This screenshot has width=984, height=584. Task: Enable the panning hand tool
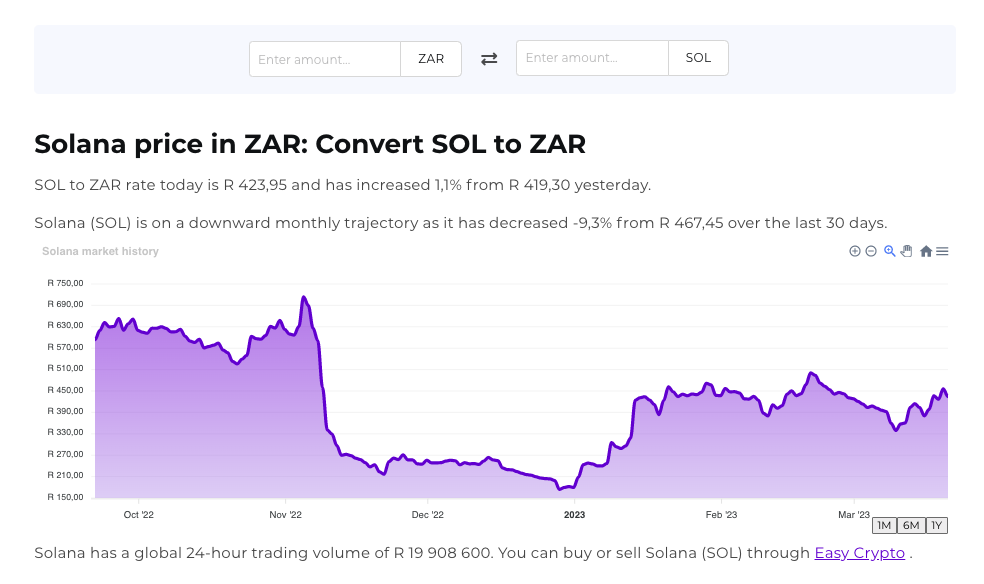(906, 251)
